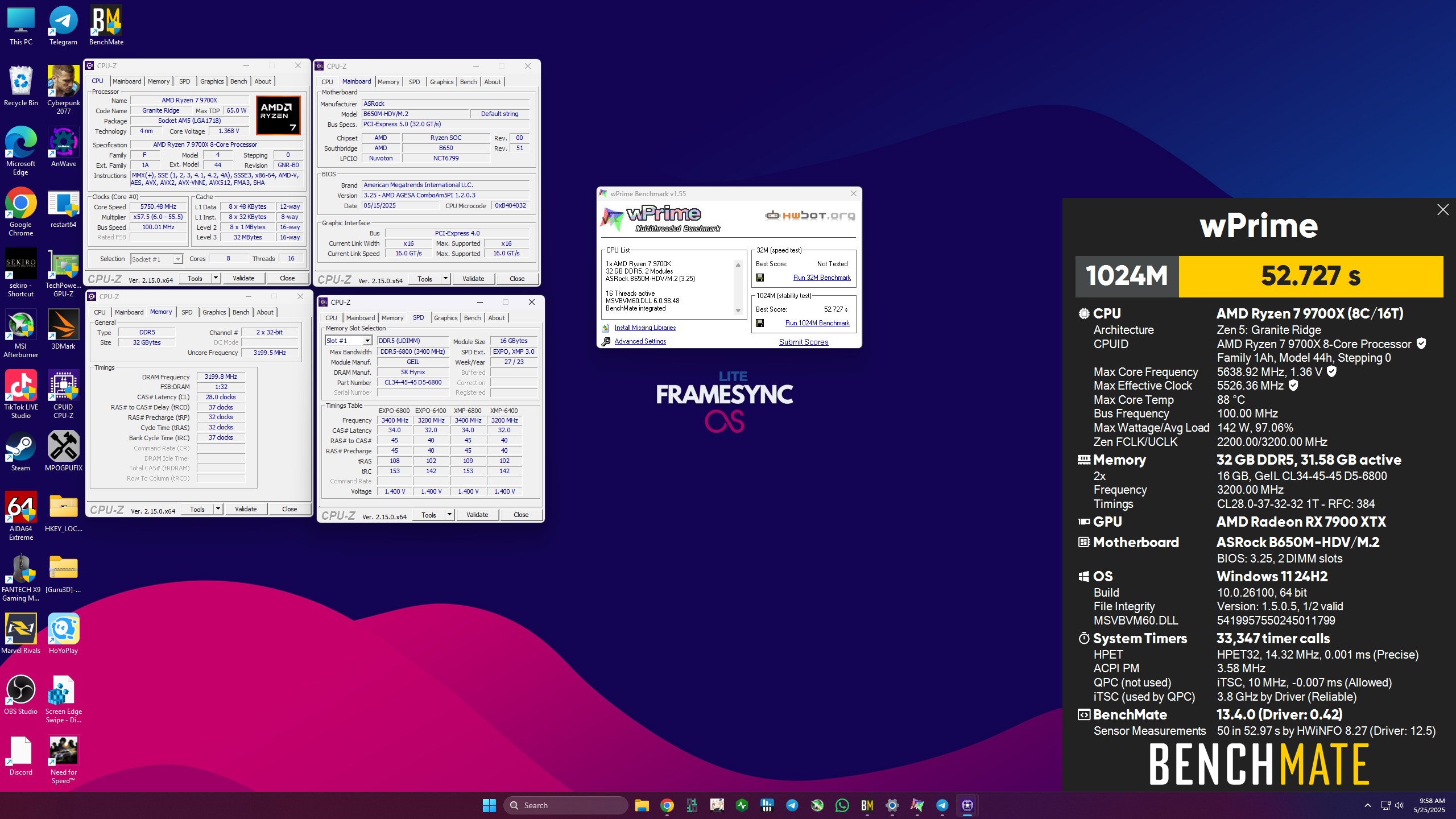Open Cyberpunk 2077 desktop icon
The image size is (1456, 819).
pyautogui.click(x=63, y=90)
